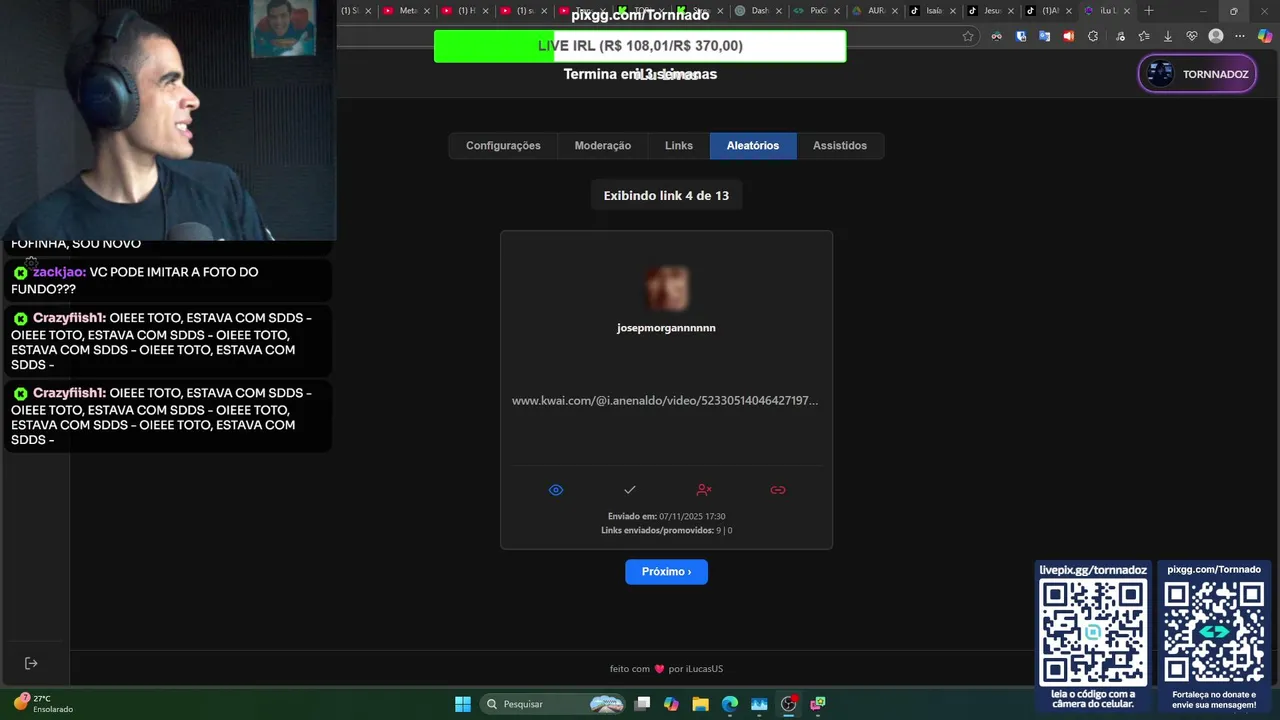Click zackjao's chat message
This screenshot has width=1280, height=720.
pyautogui.click(x=167, y=280)
